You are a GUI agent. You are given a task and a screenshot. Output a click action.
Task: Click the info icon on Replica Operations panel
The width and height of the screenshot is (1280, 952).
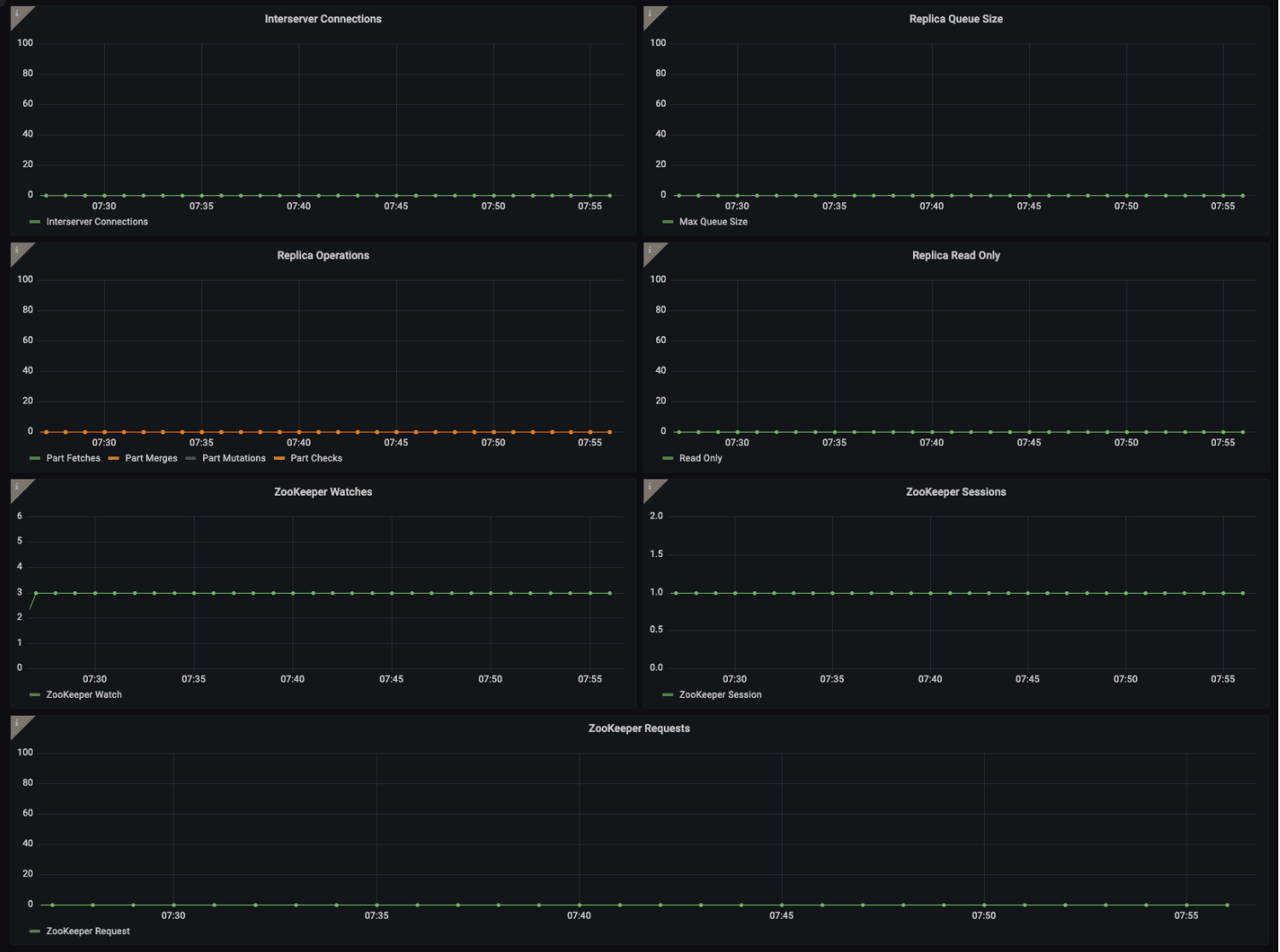tap(15, 247)
